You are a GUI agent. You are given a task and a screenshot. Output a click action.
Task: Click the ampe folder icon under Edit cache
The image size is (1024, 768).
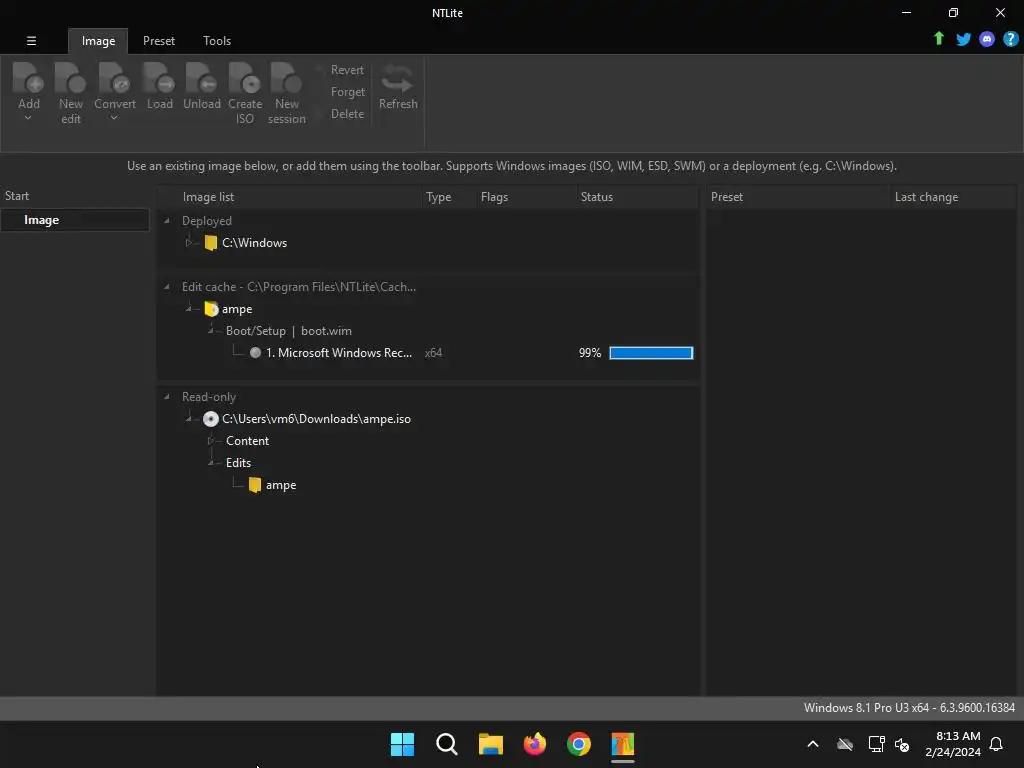210,309
